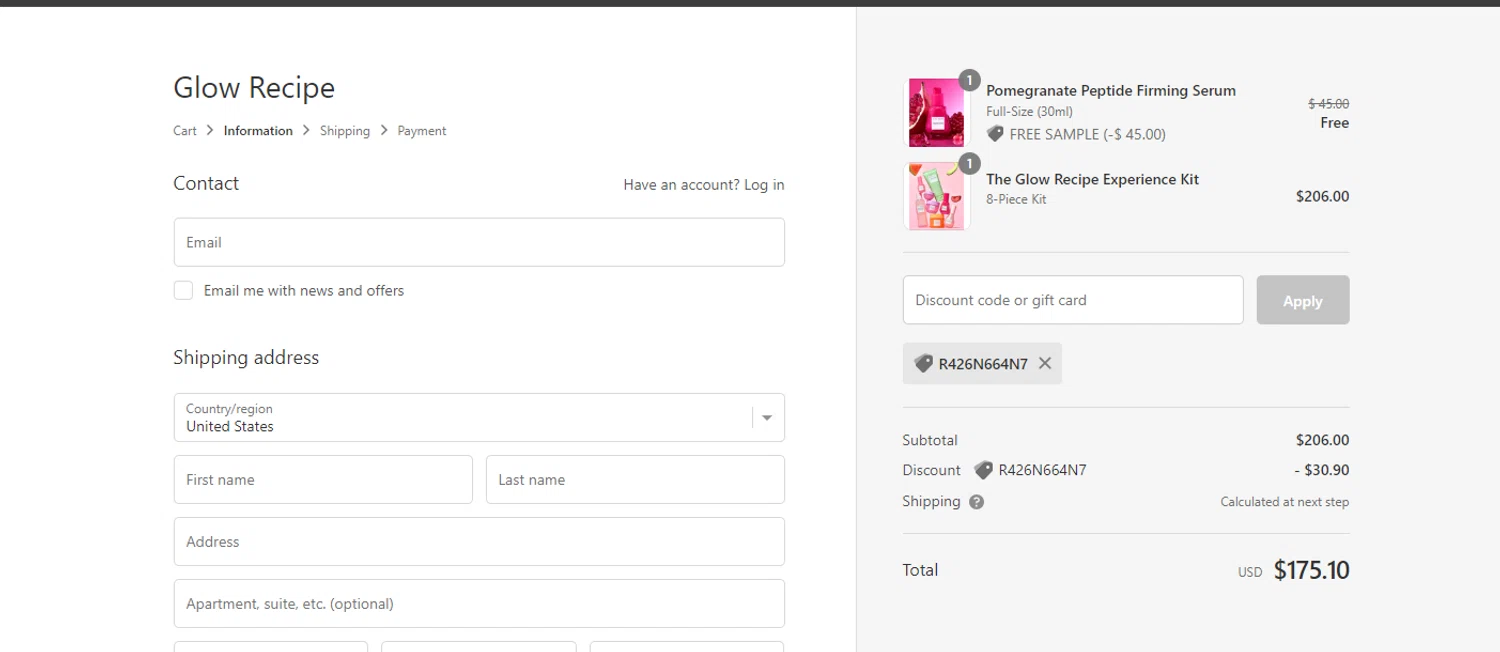Click the Experience Kit price $206.00
This screenshot has width=1500, height=652.
[x=1322, y=197]
